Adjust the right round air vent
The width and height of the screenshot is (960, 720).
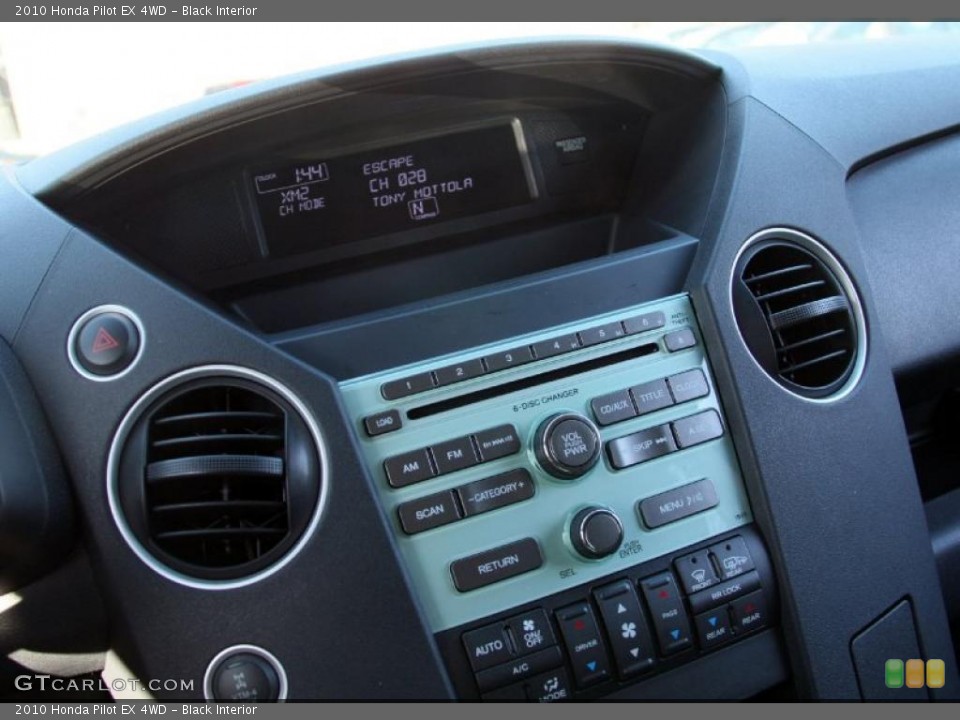pyautogui.click(x=798, y=316)
